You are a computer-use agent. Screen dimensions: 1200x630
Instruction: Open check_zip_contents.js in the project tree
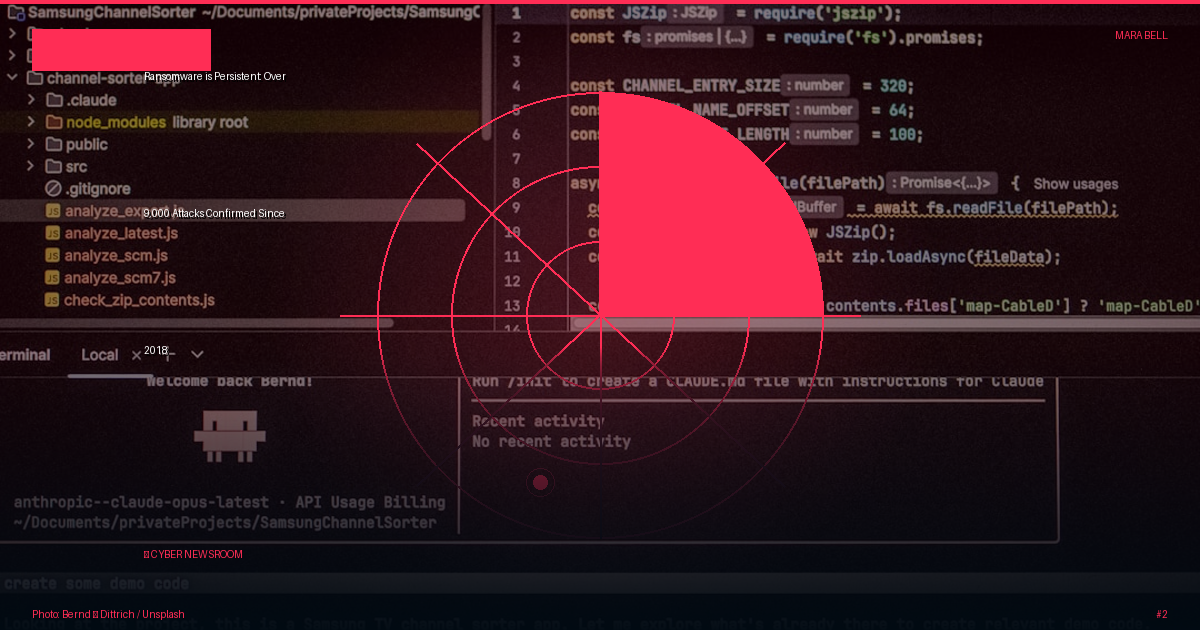(x=139, y=299)
